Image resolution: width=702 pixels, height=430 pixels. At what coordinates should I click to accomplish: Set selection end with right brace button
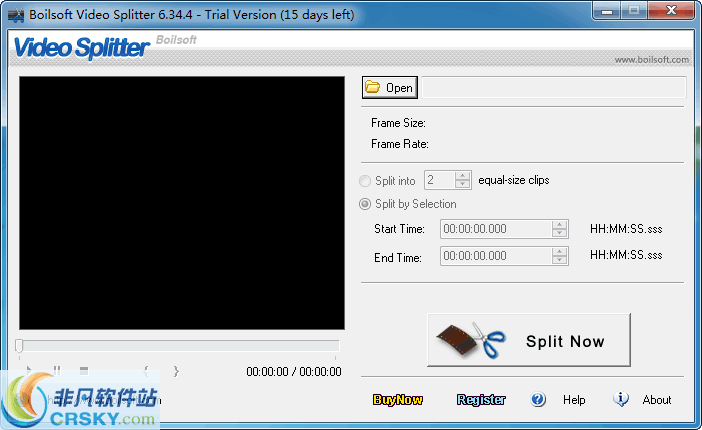tap(176, 371)
